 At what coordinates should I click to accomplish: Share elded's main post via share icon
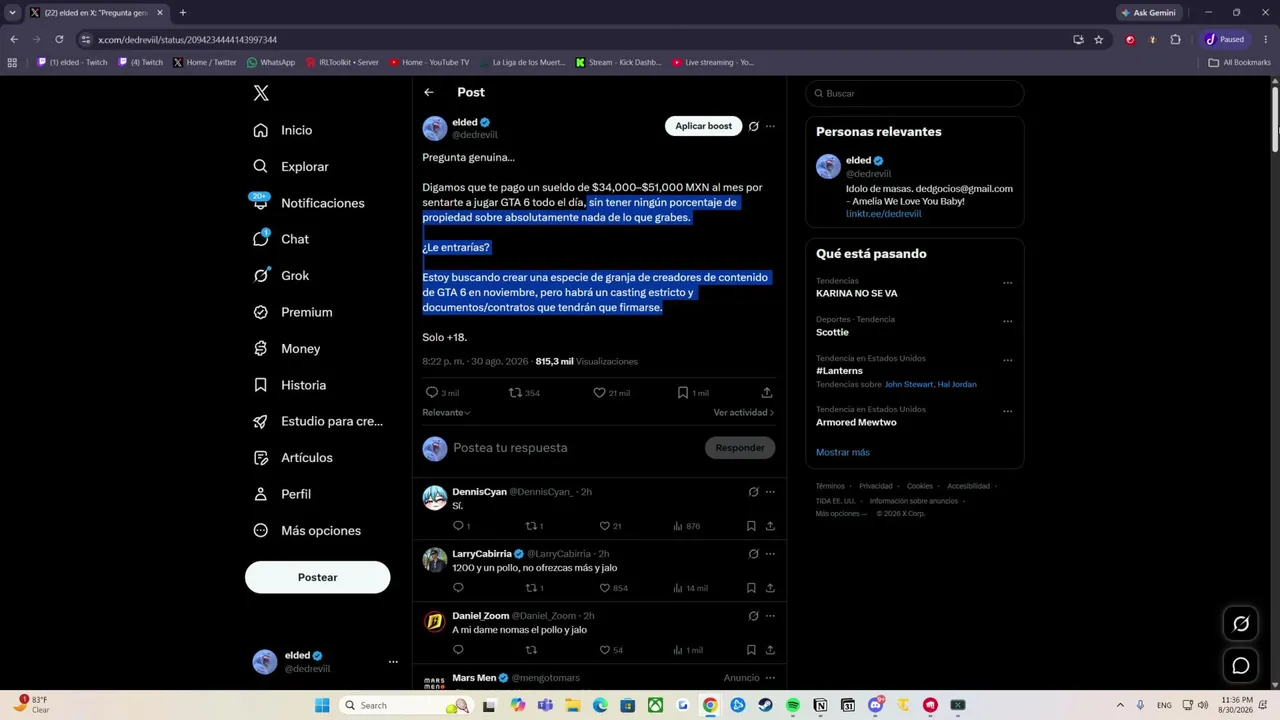[767, 393]
